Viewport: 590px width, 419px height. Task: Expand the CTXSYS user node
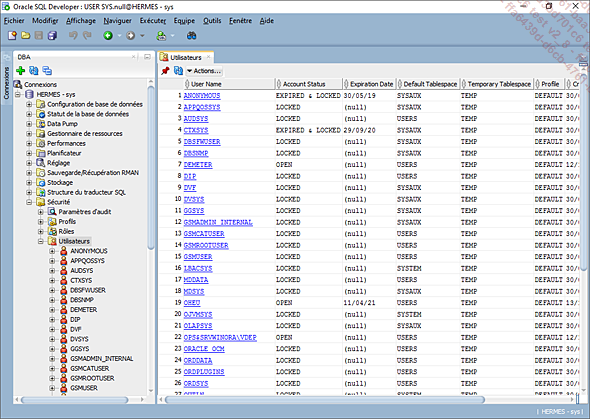[x=52, y=280]
